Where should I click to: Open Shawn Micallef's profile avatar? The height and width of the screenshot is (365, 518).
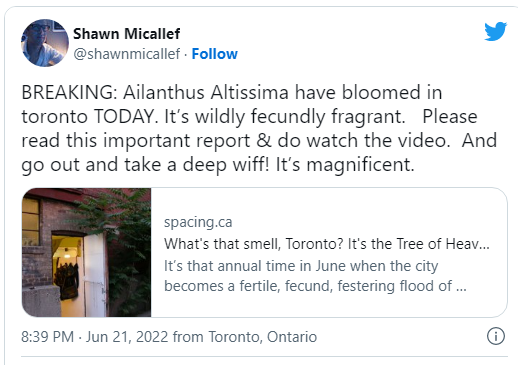click(x=45, y=43)
